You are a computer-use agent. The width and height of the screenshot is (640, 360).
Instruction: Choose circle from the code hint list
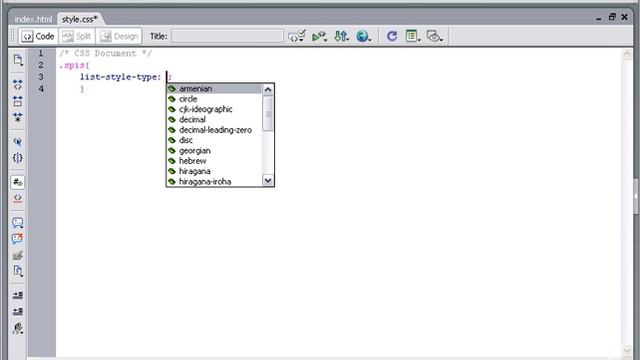[x=214, y=99]
